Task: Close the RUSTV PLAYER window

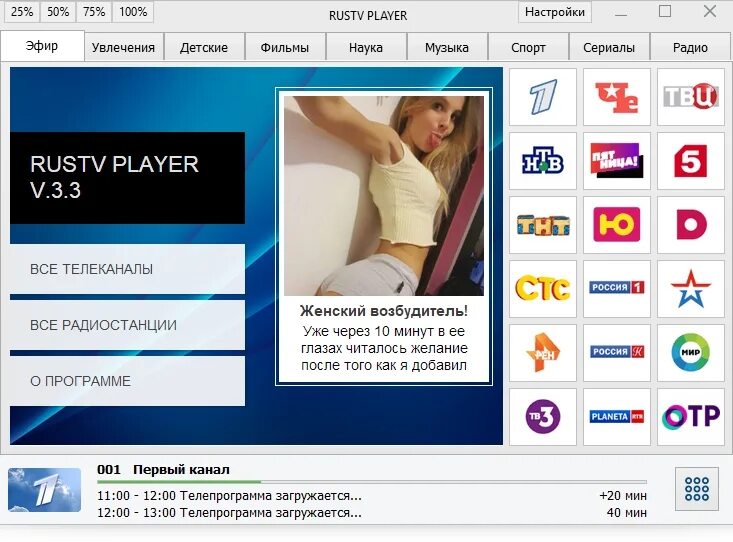Action: click(x=710, y=11)
